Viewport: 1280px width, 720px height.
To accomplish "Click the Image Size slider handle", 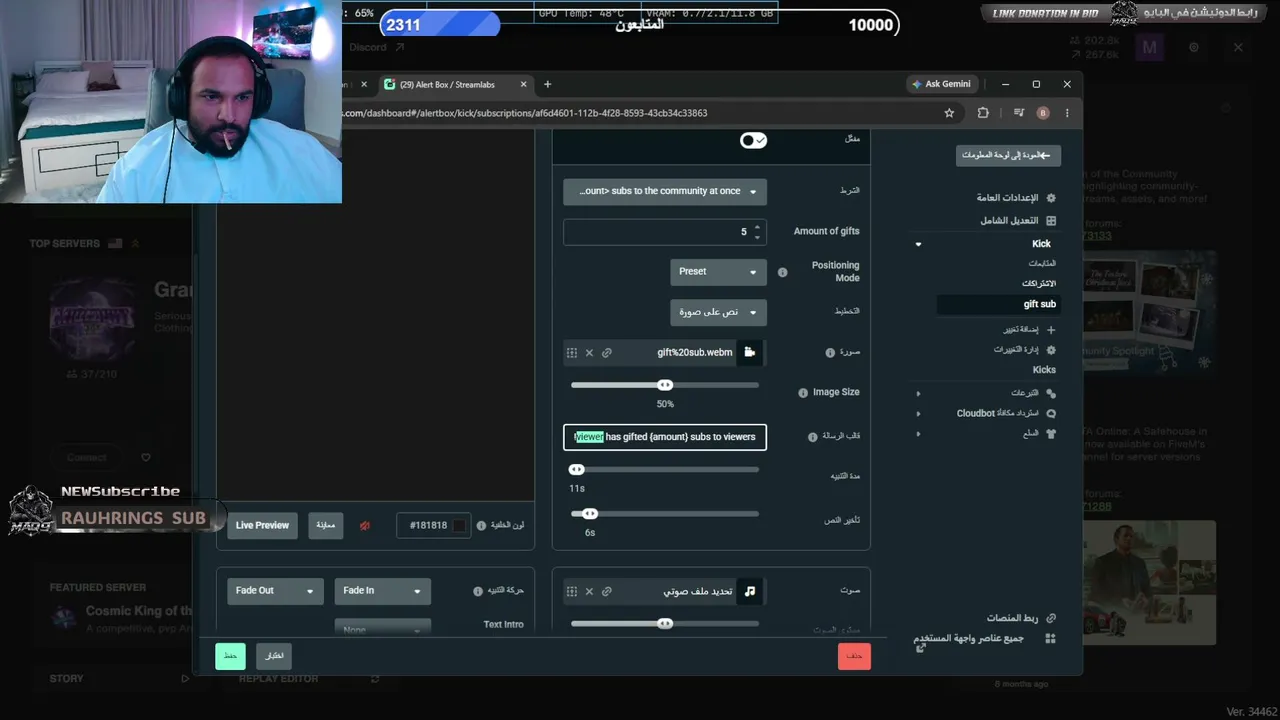I will click(665, 385).
